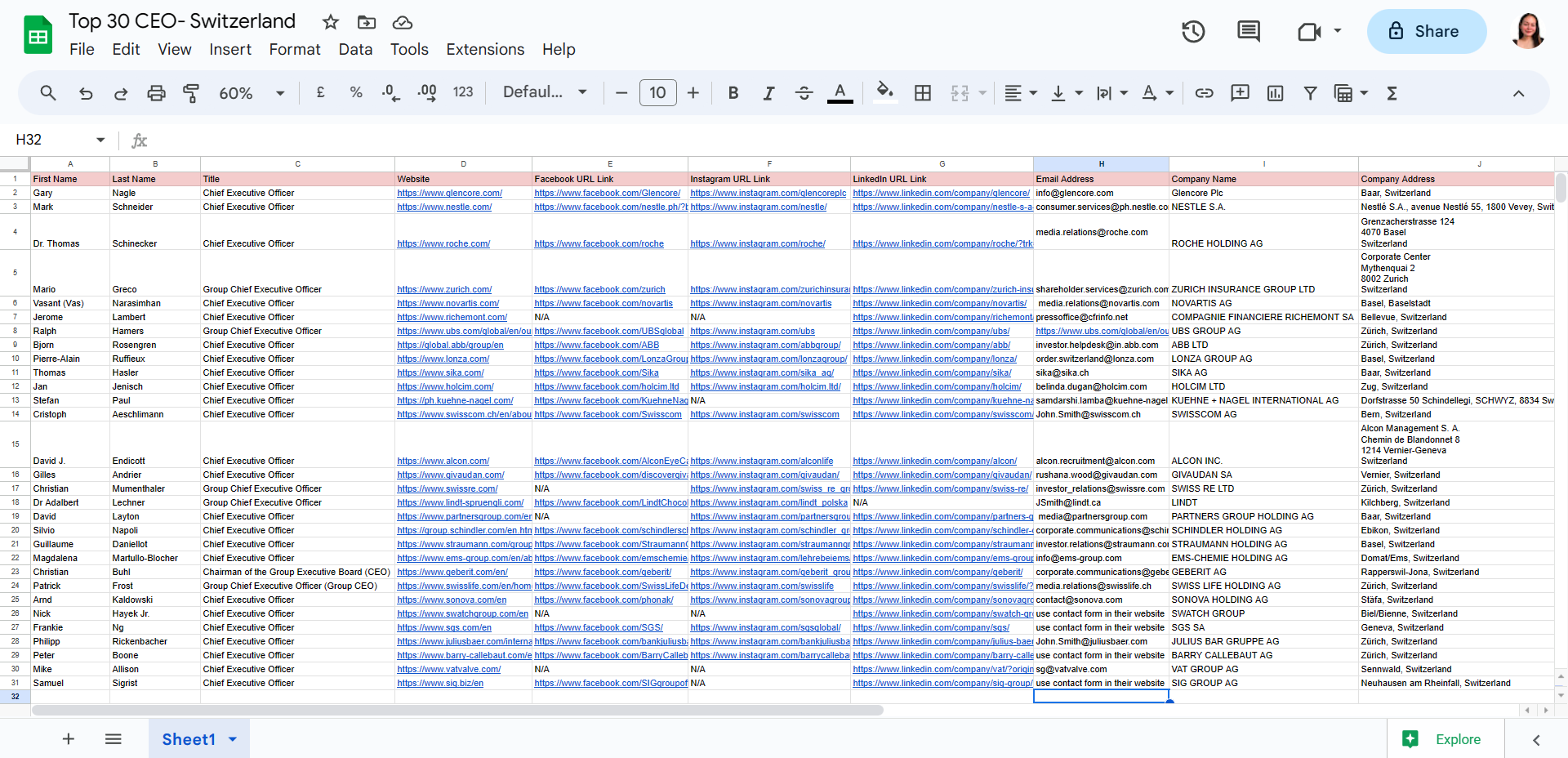This screenshot has height=758, width=1568.
Task: Open the default font dropdown
Action: click(x=545, y=92)
